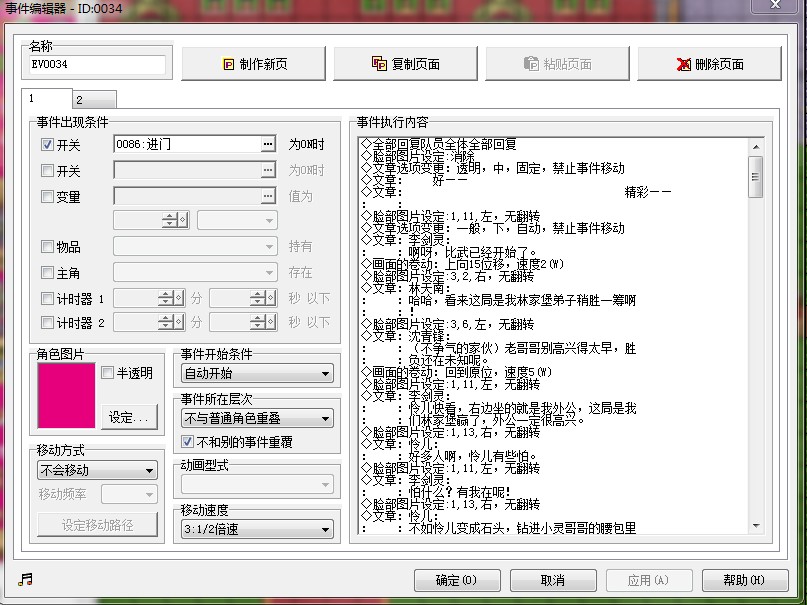The height and width of the screenshot is (605, 807).
Task: Close the 事件编辑器 window
Action: (x=775, y=5)
